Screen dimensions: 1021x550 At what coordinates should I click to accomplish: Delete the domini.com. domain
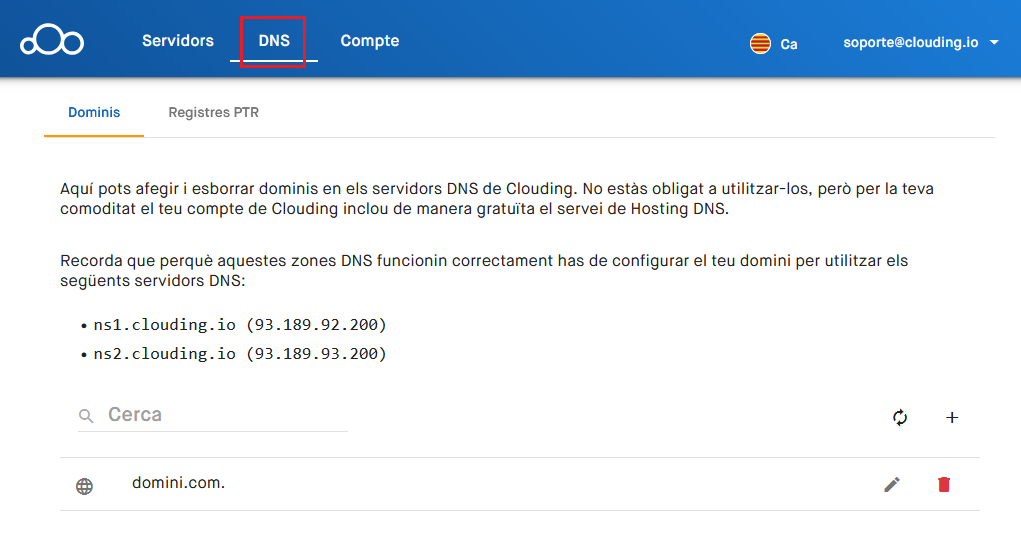tap(944, 484)
